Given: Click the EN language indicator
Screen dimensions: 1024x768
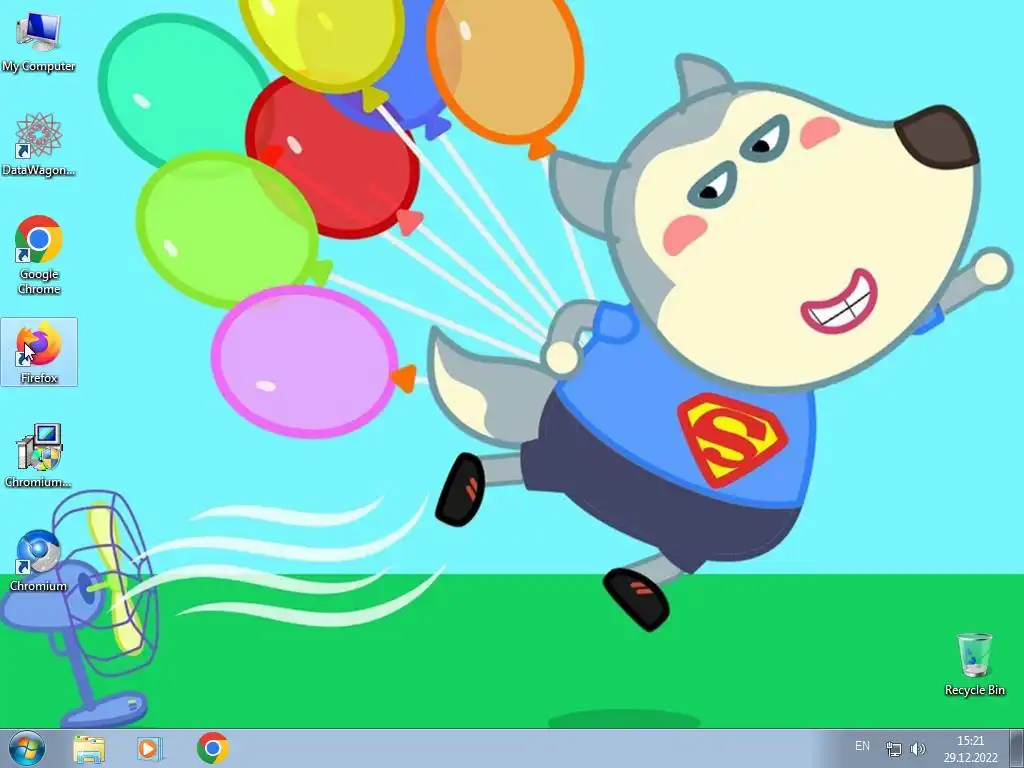Looking at the screenshot, I should [x=862, y=746].
